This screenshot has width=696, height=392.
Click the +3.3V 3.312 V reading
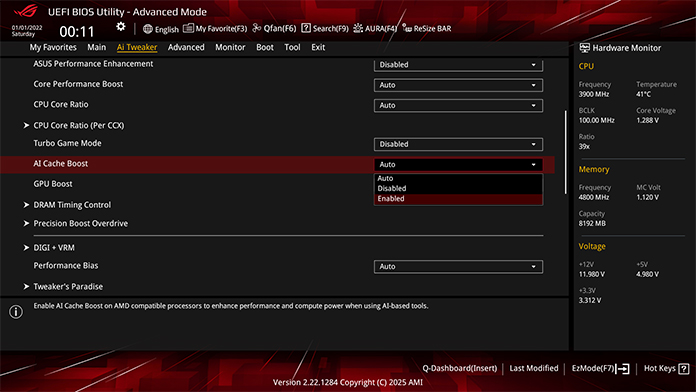590,300
